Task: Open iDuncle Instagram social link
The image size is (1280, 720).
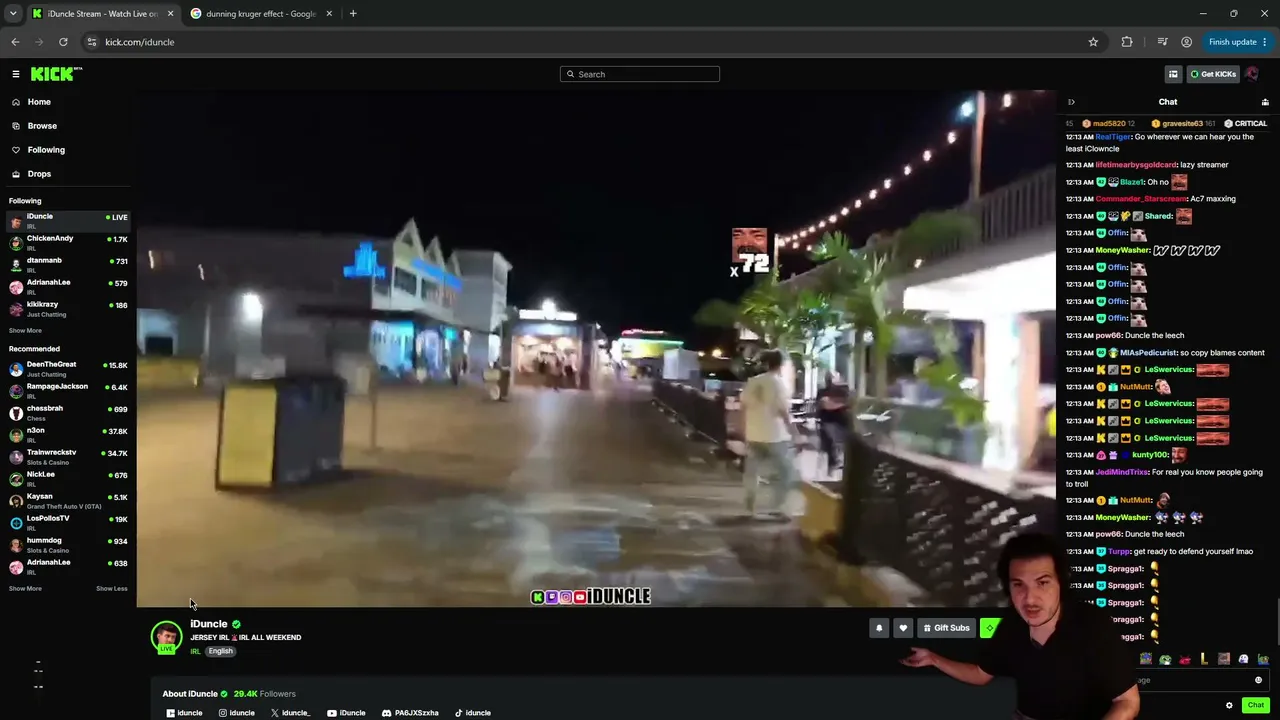Action: (x=237, y=713)
